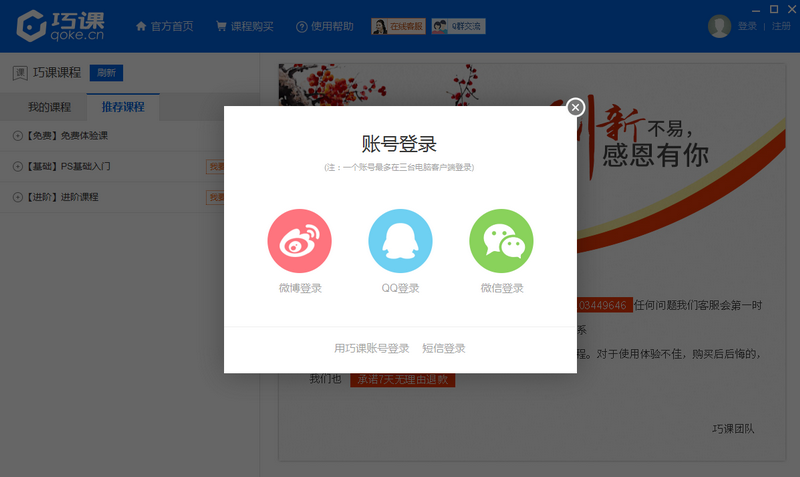
Task: Click the orange button beside PS基础入门
Action: (215, 166)
